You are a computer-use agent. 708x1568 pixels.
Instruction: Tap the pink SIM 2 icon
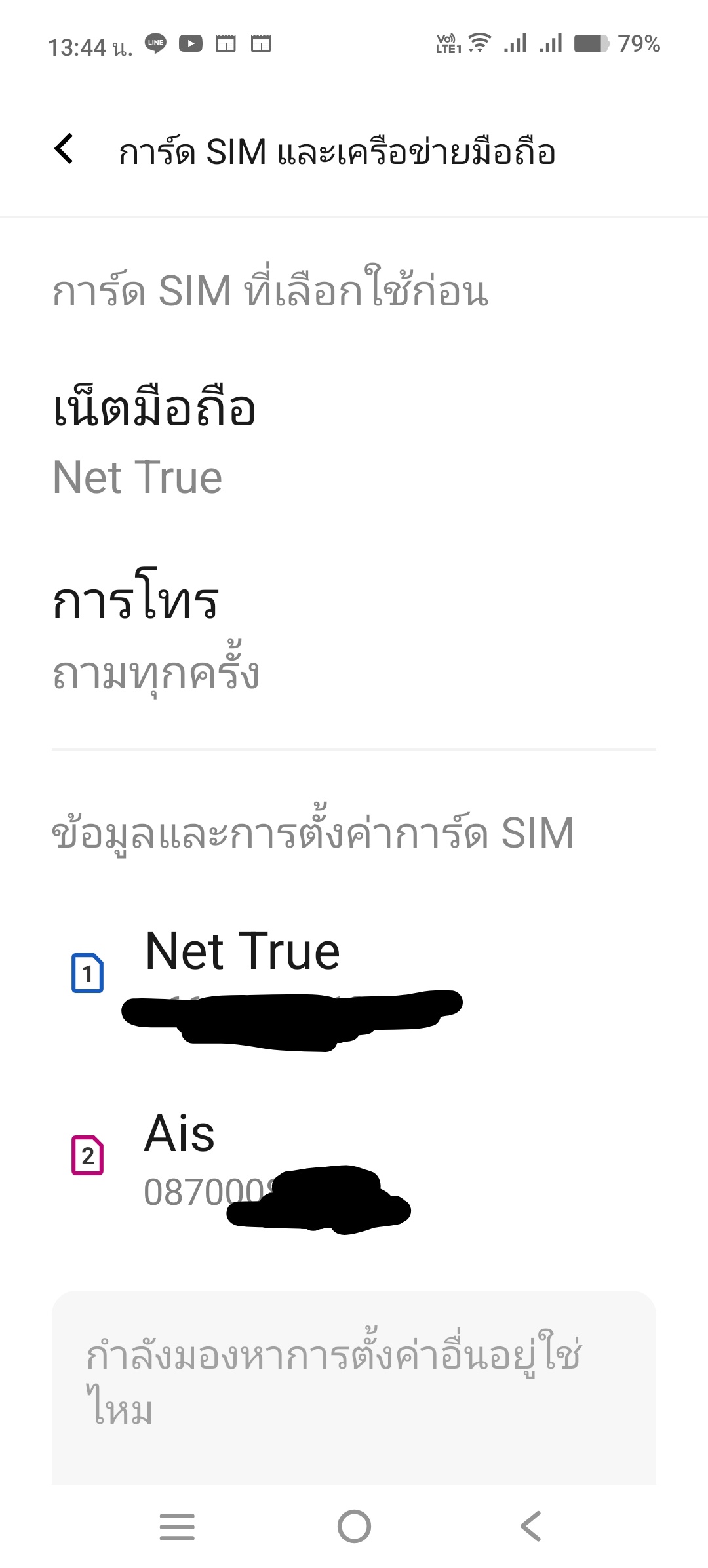pyautogui.click(x=87, y=1155)
